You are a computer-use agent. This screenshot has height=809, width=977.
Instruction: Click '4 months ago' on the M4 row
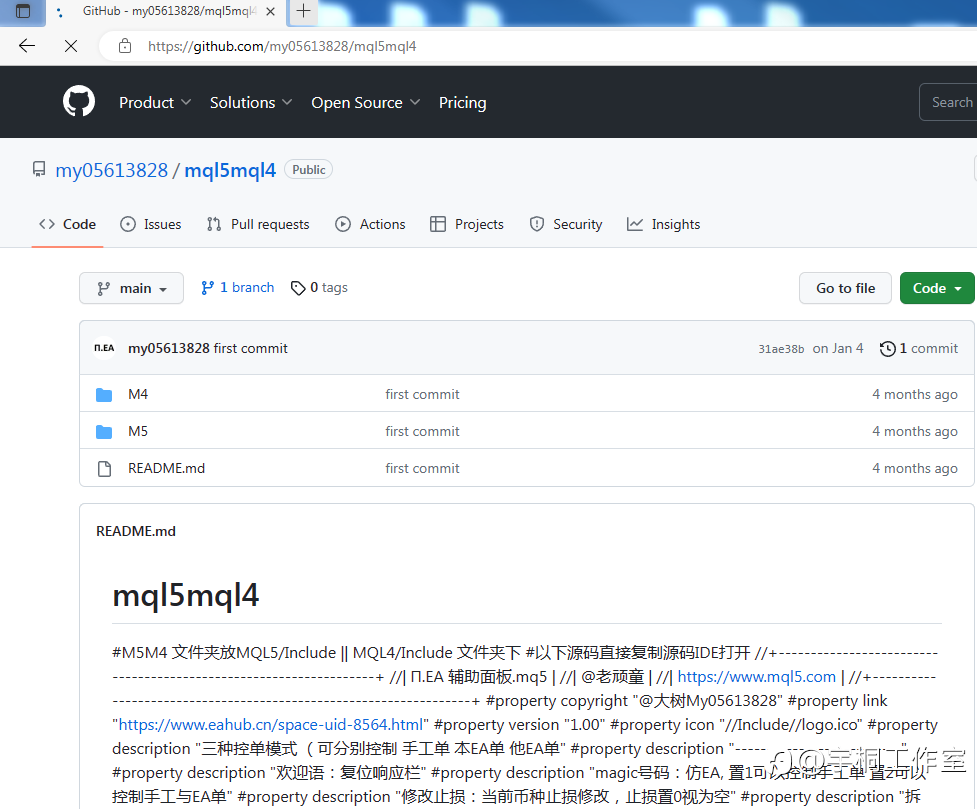click(915, 394)
